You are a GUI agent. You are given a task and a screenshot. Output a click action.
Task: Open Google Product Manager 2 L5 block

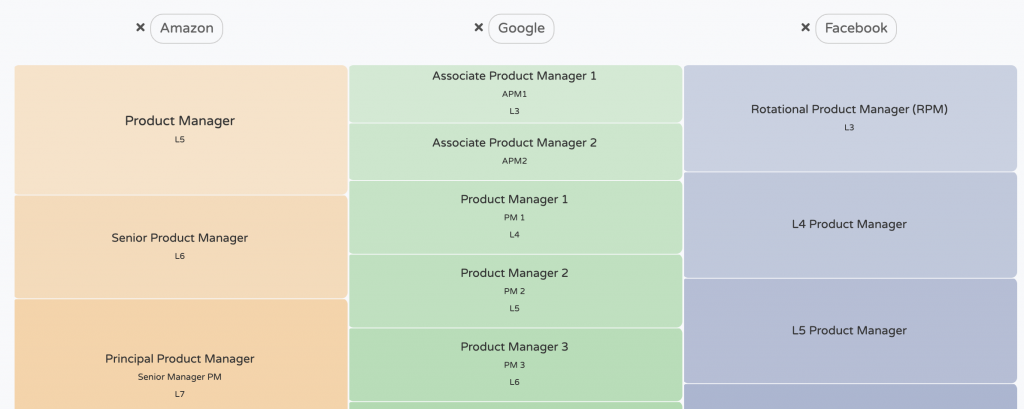click(x=514, y=290)
